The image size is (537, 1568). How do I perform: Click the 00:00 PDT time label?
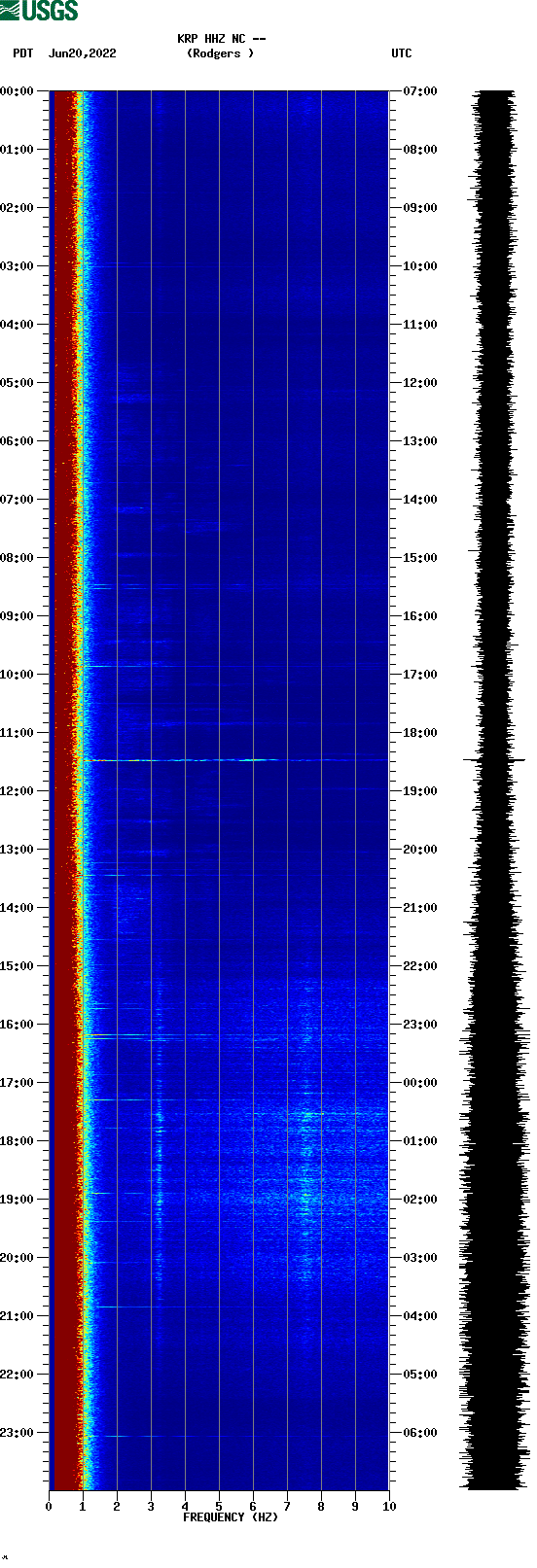tap(18, 91)
